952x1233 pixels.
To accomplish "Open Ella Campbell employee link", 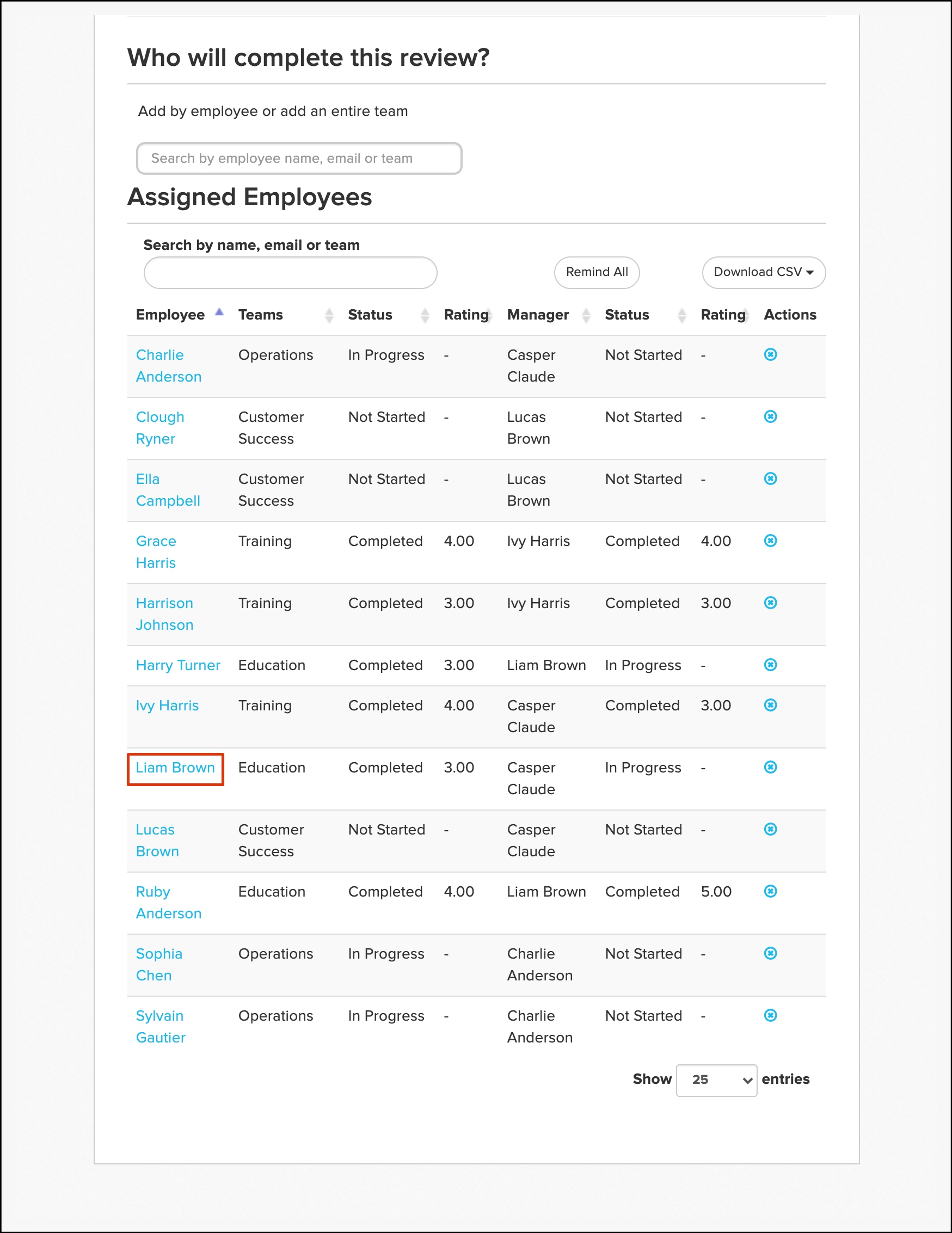I will pos(168,490).
